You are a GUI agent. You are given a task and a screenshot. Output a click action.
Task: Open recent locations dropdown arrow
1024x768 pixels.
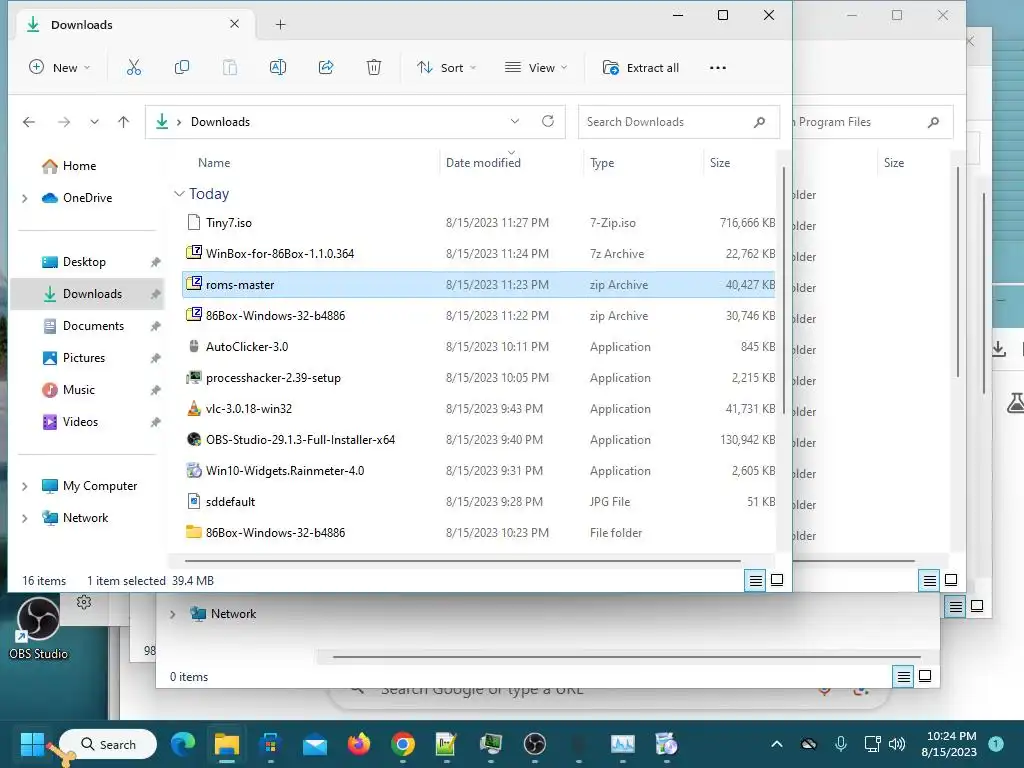94,122
